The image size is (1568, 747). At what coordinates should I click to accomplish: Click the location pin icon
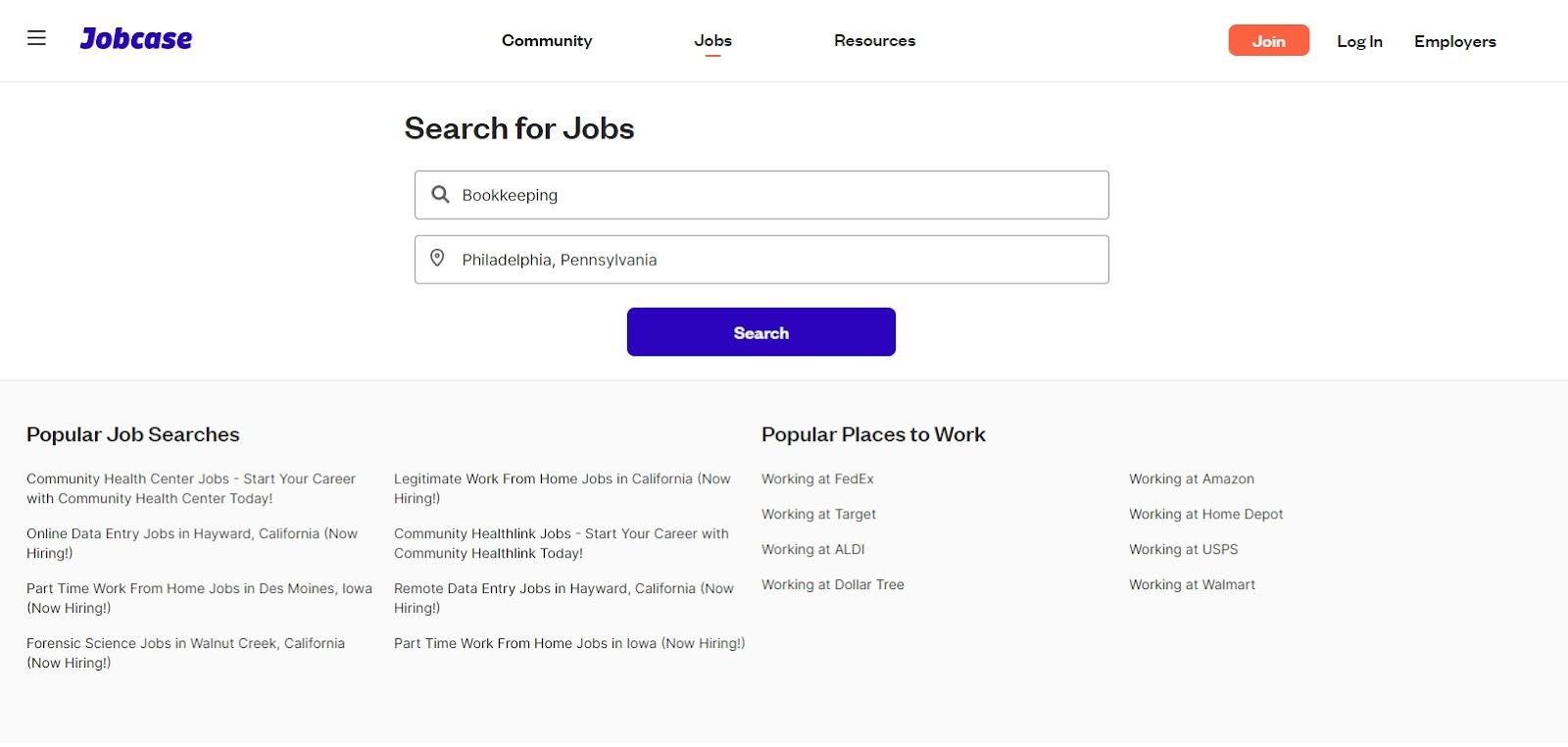pos(438,259)
